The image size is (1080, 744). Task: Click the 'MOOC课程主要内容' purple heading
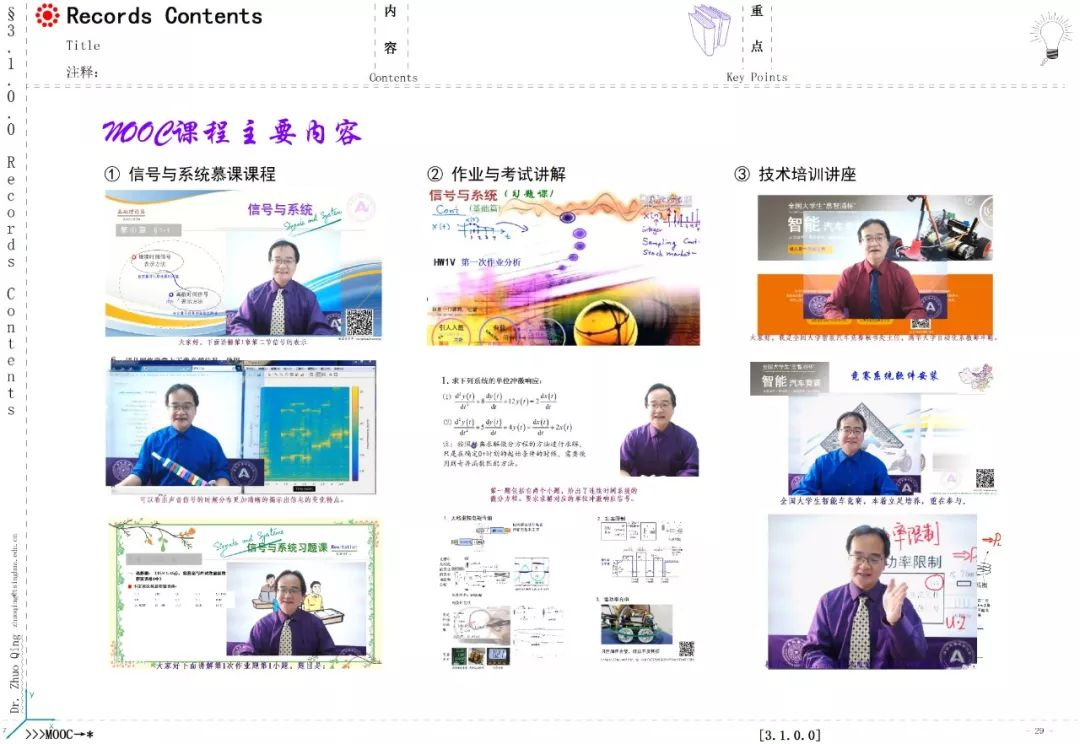(x=231, y=132)
